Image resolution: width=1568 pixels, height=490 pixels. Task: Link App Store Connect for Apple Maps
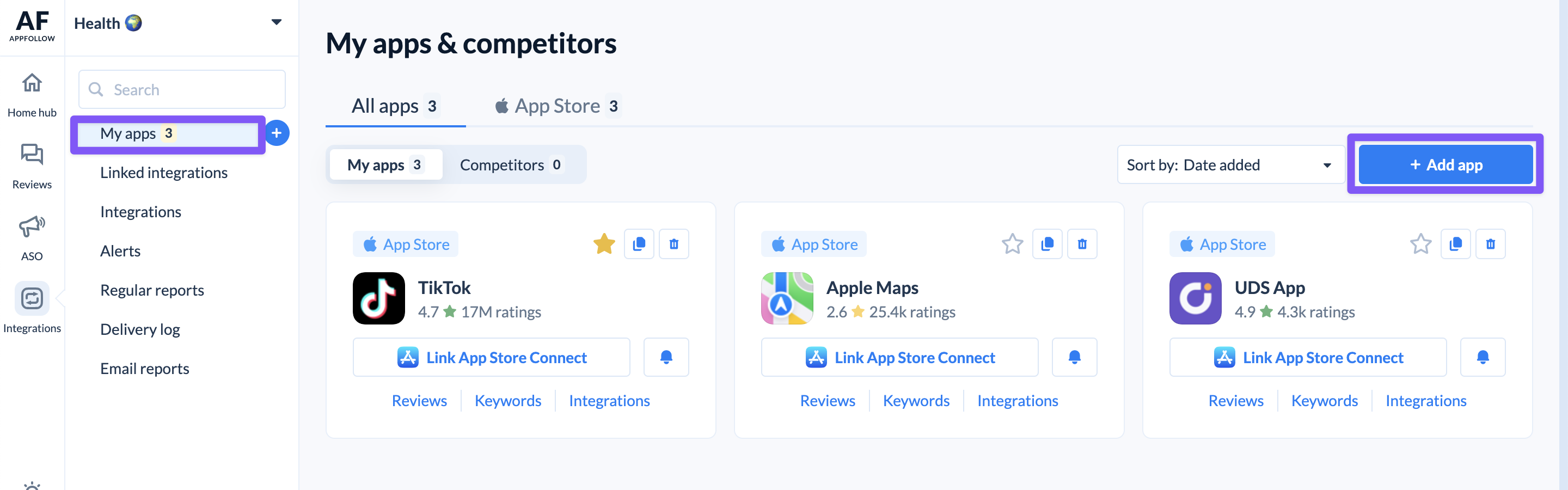(899, 357)
